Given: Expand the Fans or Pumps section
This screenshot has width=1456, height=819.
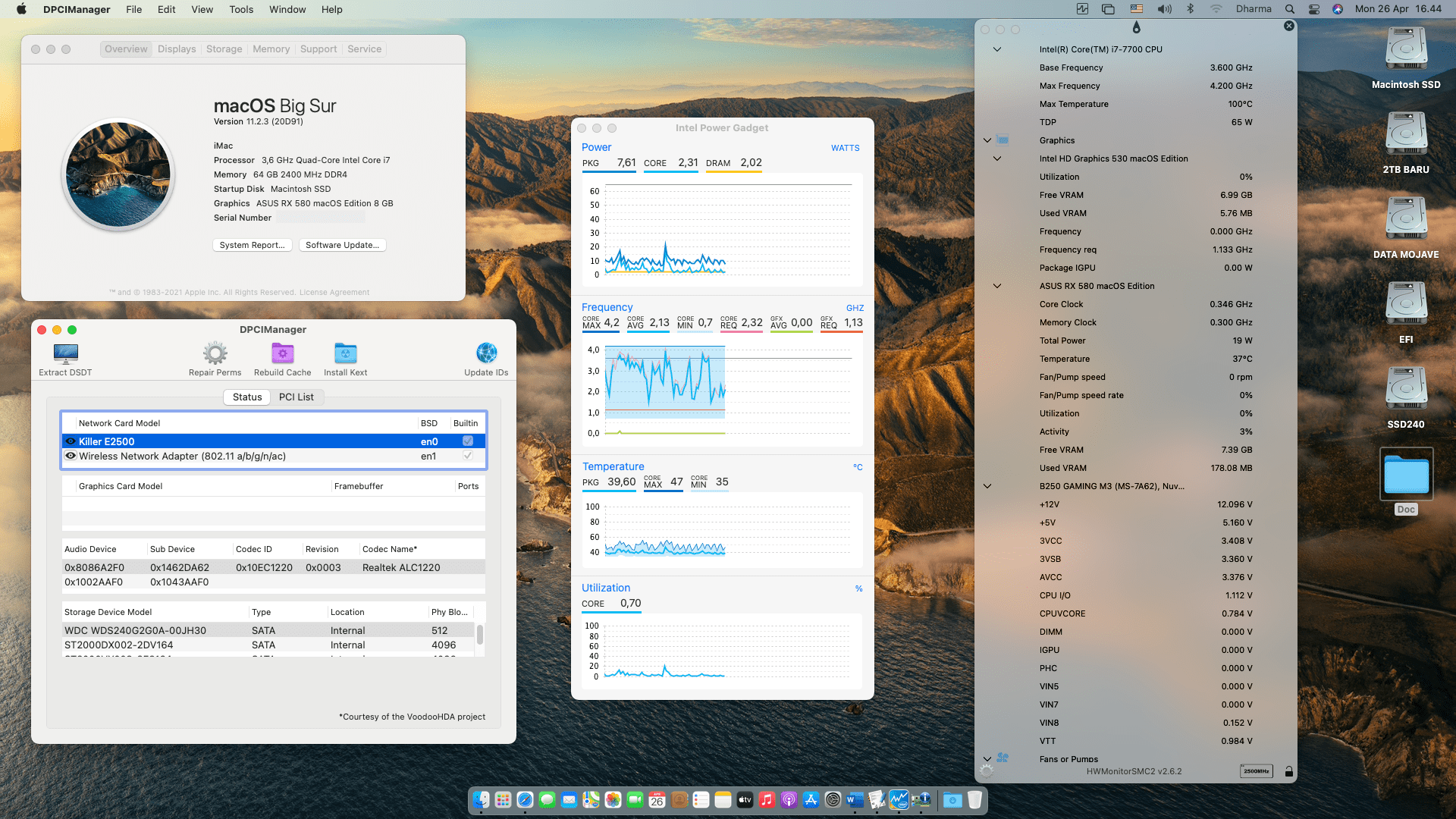Looking at the screenshot, I should (x=987, y=758).
